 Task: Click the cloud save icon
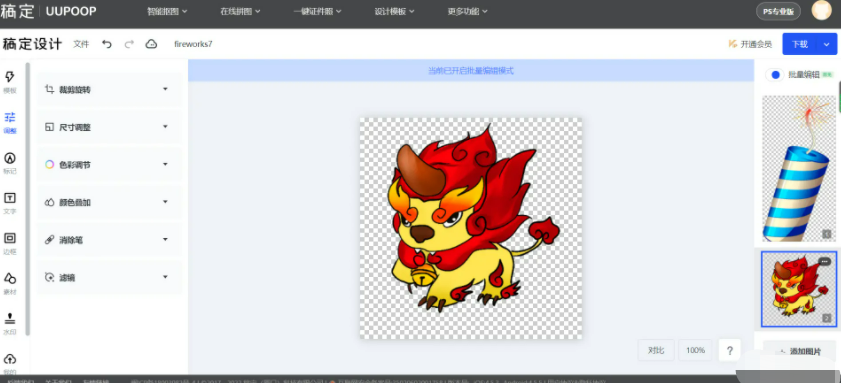tap(151, 44)
